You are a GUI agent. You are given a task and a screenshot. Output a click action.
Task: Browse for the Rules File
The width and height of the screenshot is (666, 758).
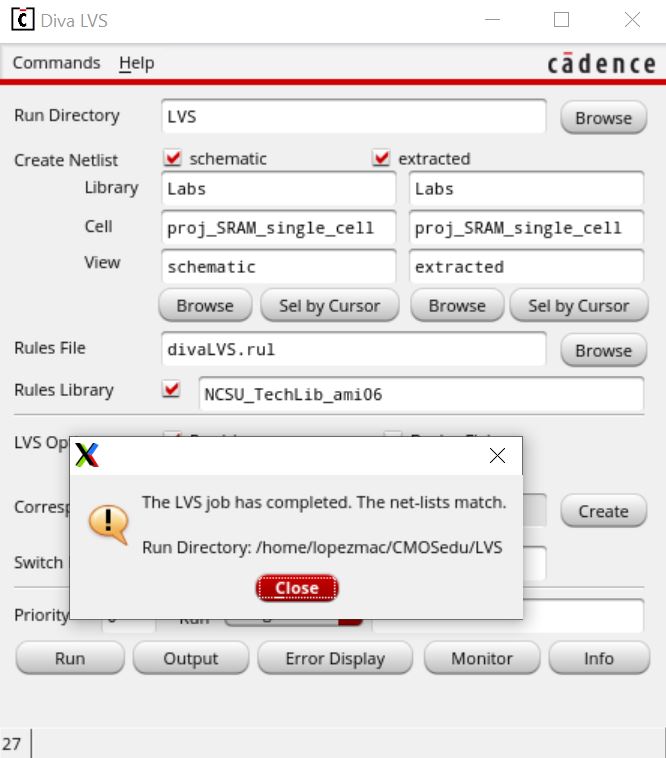(603, 350)
